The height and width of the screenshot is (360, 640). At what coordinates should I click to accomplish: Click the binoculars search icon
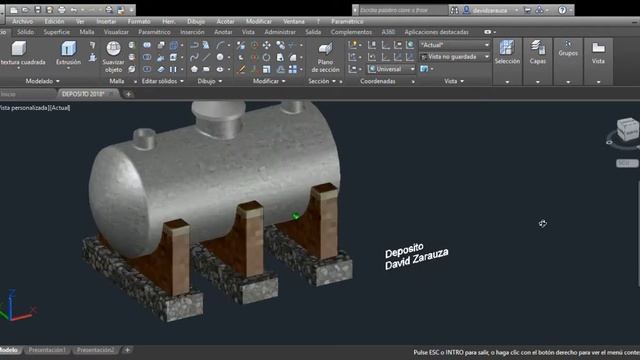[x=454, y=10]
